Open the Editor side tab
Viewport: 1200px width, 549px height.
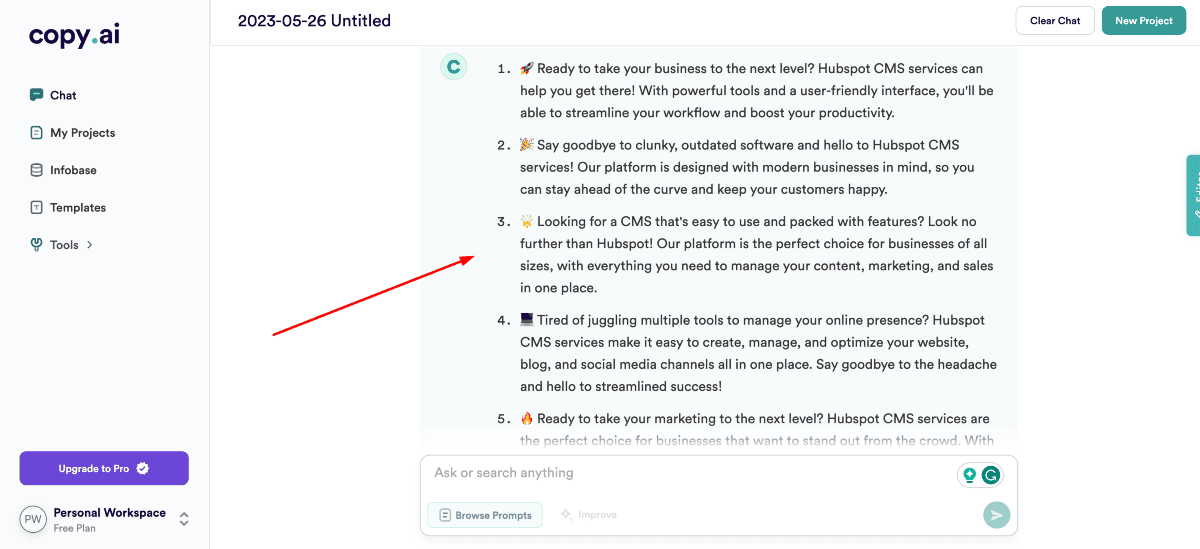click(x=1192, y=195)
